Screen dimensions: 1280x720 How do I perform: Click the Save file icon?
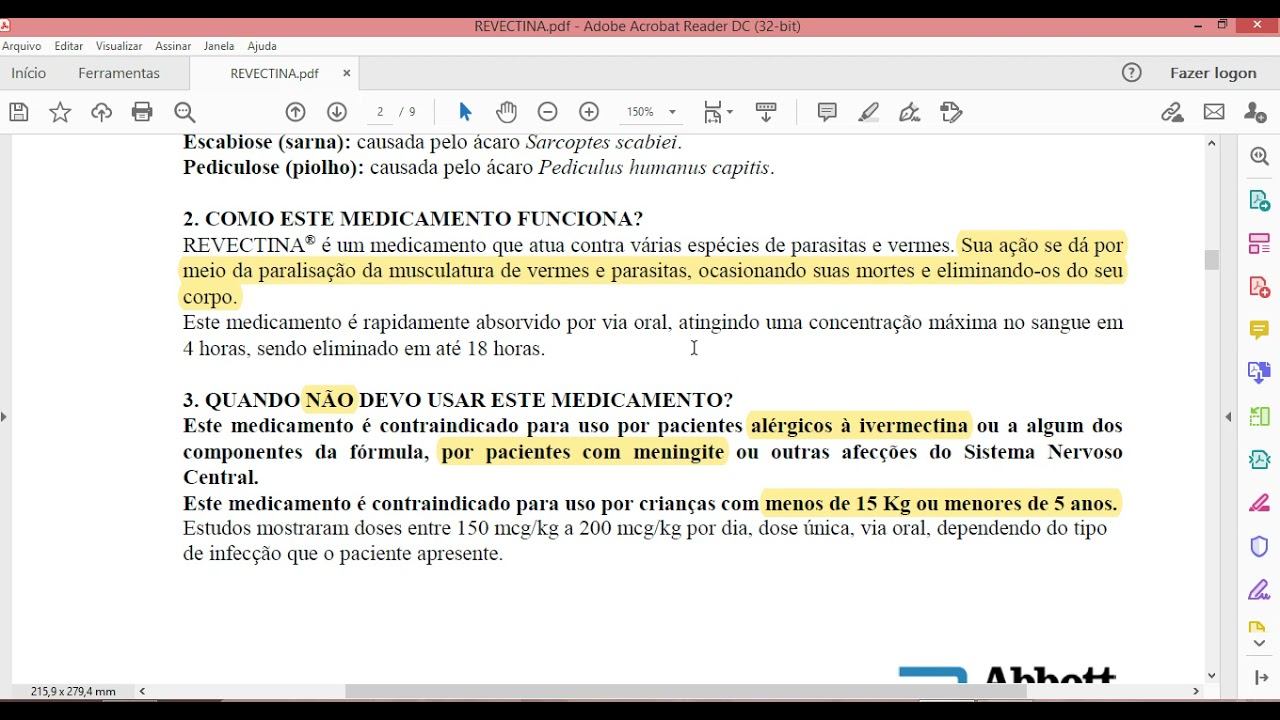pyautogui.click(x=19, y=112)
